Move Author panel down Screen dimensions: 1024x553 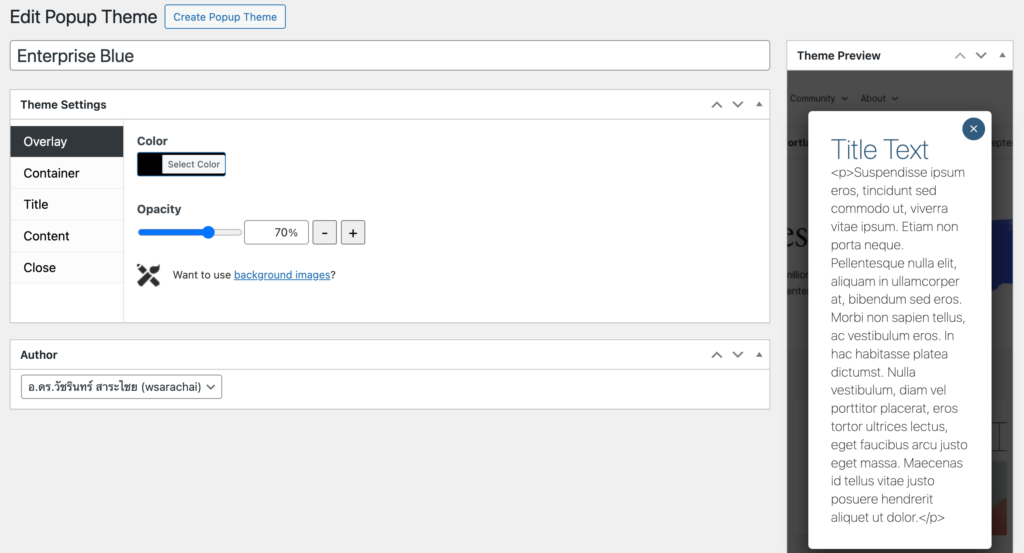[x=738, y=355]
